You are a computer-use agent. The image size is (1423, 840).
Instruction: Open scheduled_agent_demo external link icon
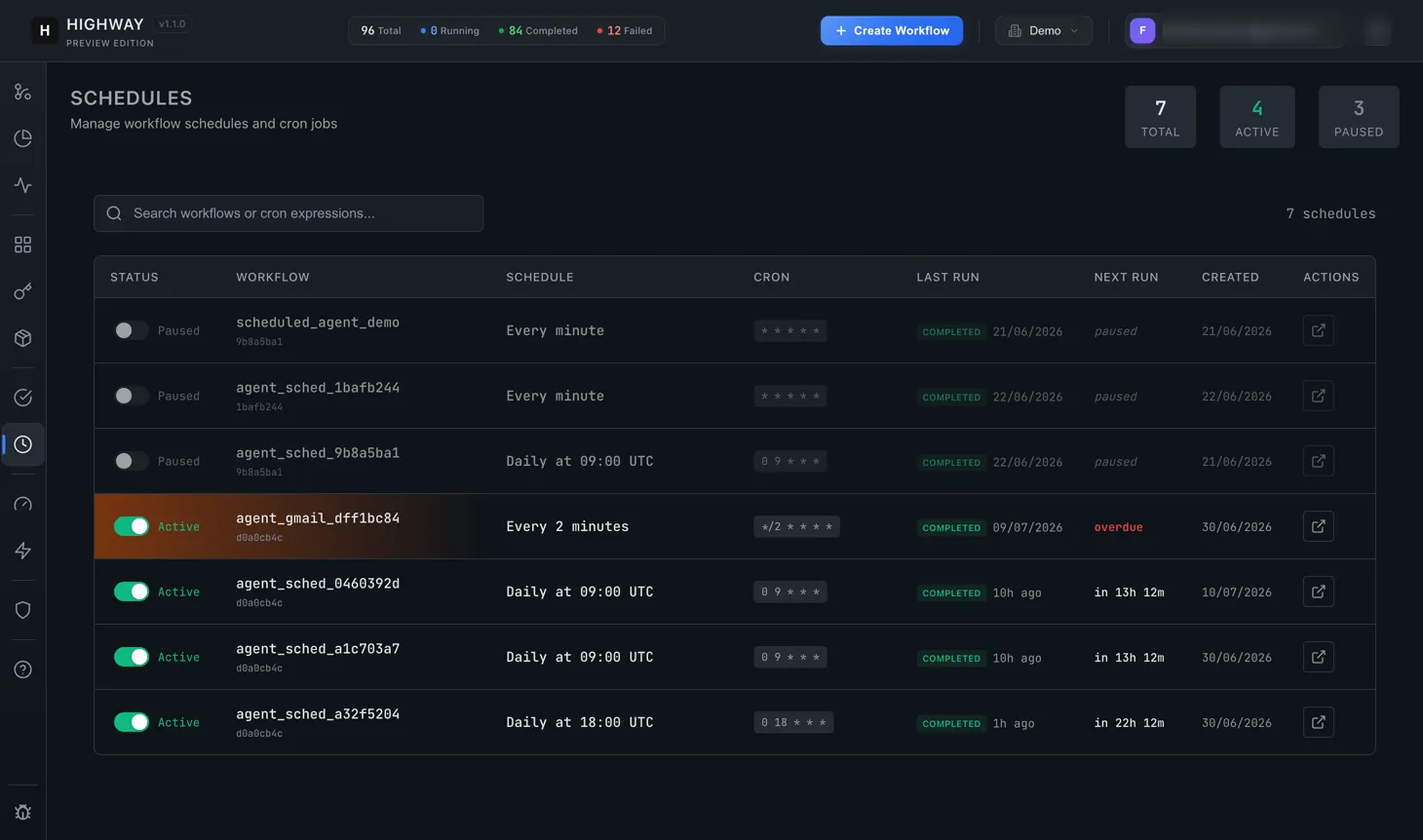point(1318,330)
